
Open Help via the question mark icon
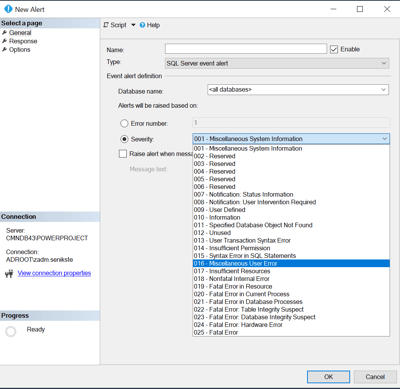(142, 25)
